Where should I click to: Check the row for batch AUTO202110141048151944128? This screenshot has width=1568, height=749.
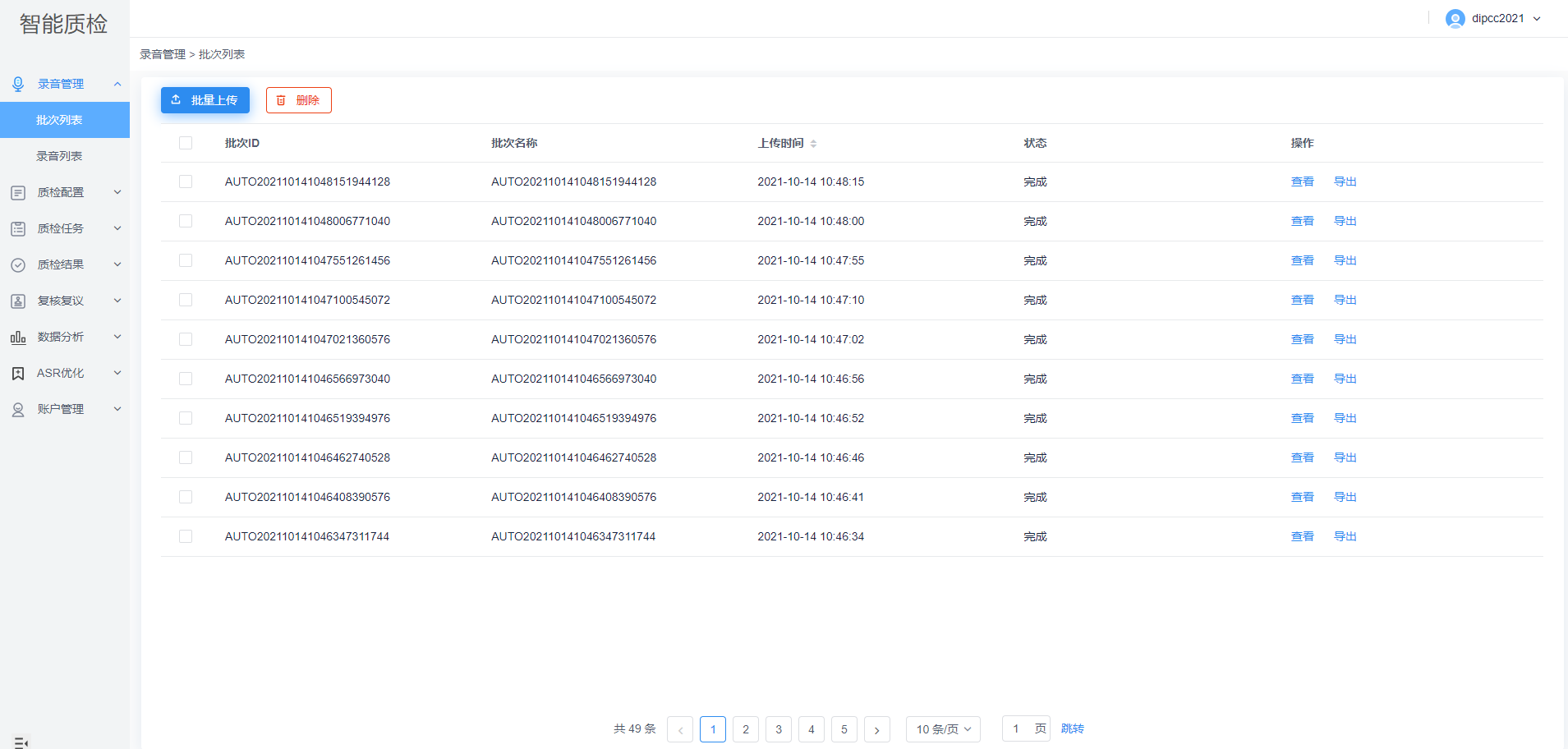pos(186,182)
